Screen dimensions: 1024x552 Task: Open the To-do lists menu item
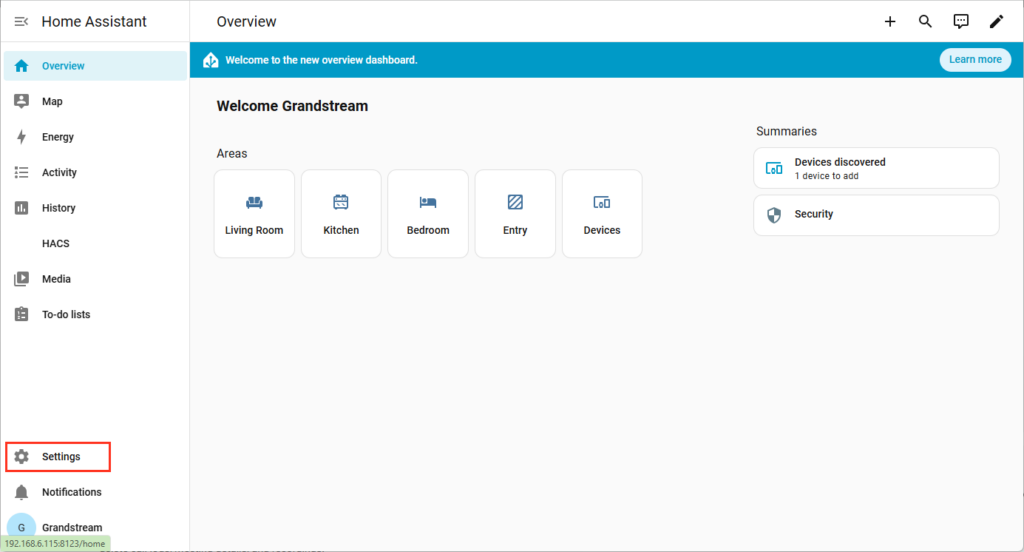(x=96, y=314)
